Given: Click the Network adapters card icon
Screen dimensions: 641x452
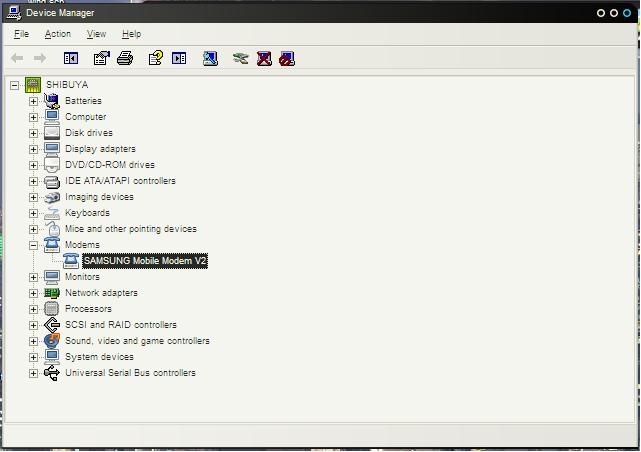Looking at the screenshot, I should [52, 293].
